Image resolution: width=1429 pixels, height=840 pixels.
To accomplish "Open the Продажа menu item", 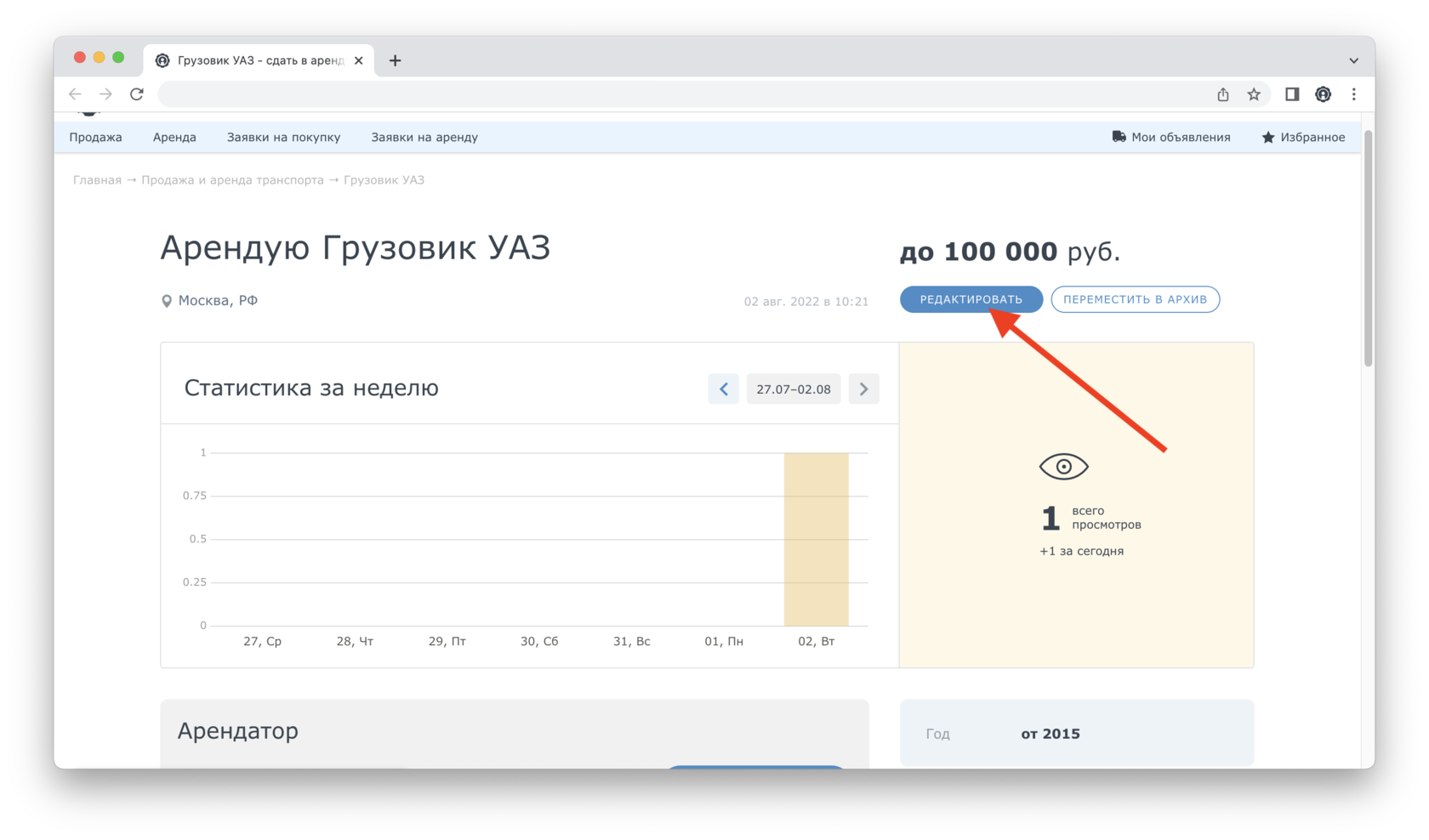I will pos(95,137).
